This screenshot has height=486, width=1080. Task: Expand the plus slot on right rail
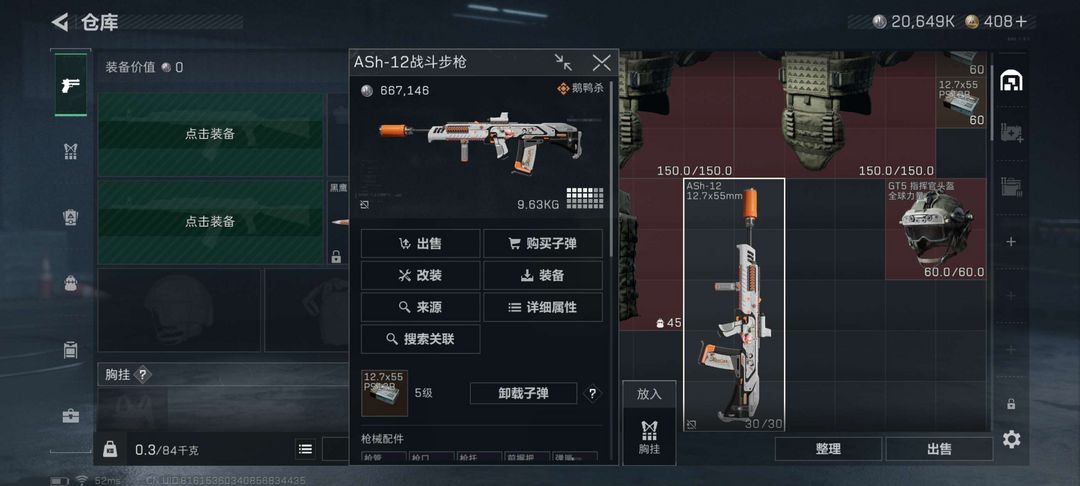click(1011, 242)
